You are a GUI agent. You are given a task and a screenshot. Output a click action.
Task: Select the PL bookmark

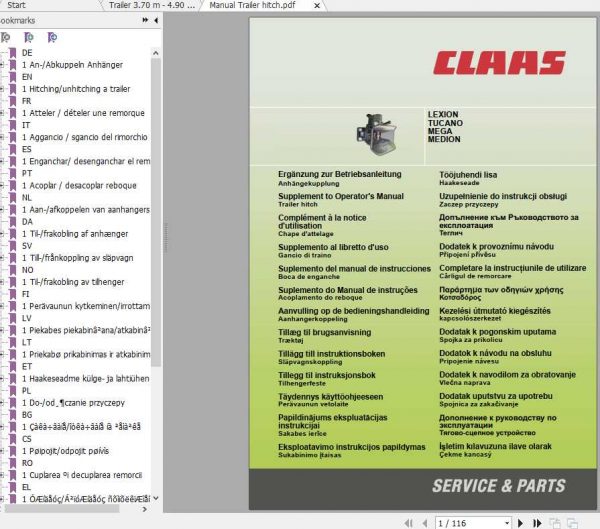[26, 390]
